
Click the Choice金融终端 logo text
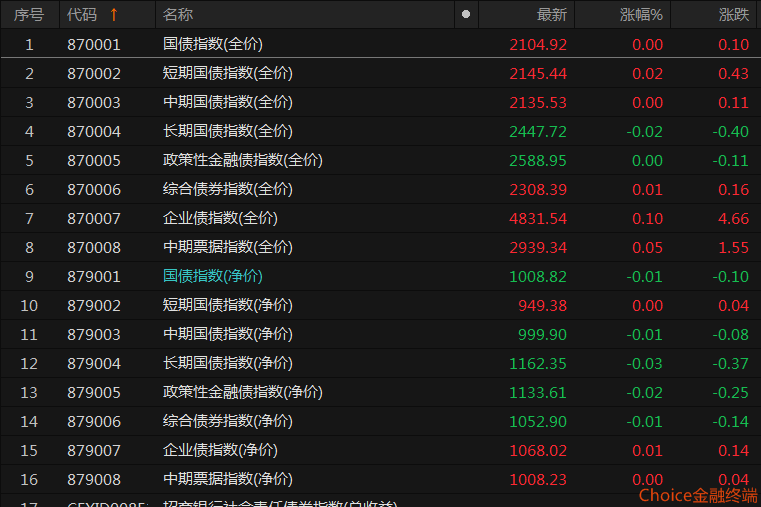pyautogui.click(x=697, y=495)
